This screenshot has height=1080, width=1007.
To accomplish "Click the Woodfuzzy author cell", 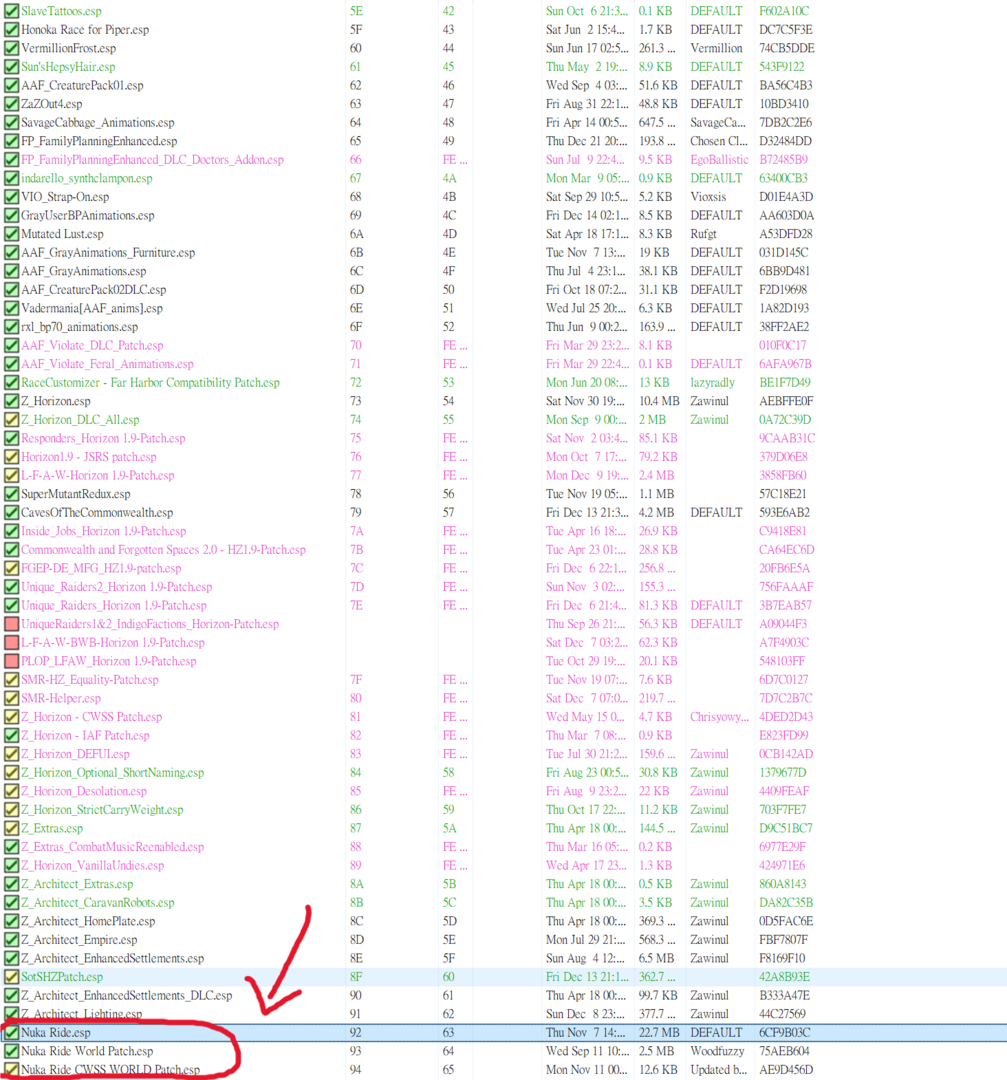I will [x=718, y=1052].
